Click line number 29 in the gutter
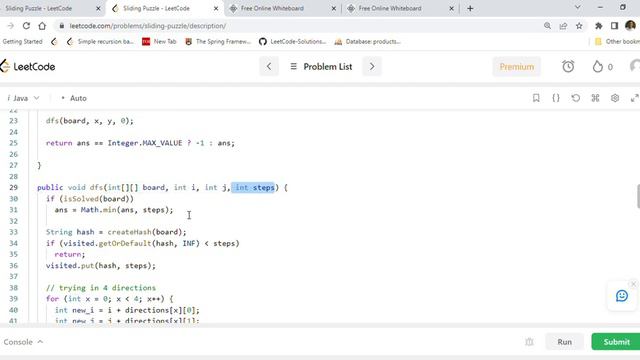 coord(13,187)
